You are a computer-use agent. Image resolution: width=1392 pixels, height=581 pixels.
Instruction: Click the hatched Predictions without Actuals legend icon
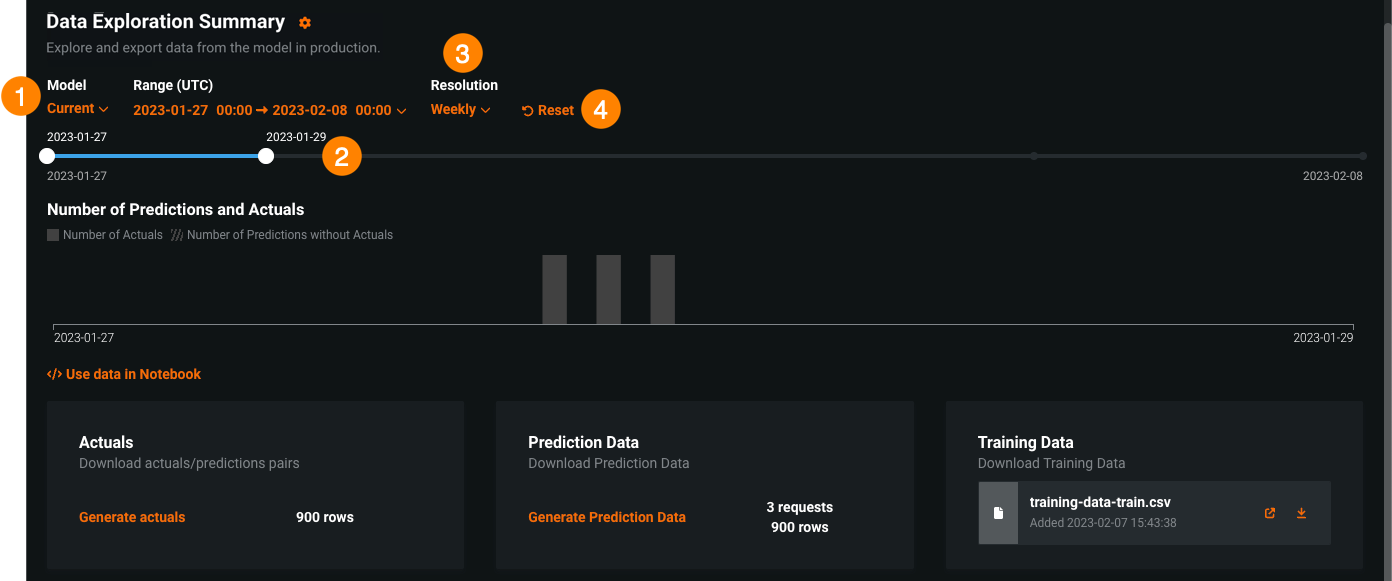(176, 235)
